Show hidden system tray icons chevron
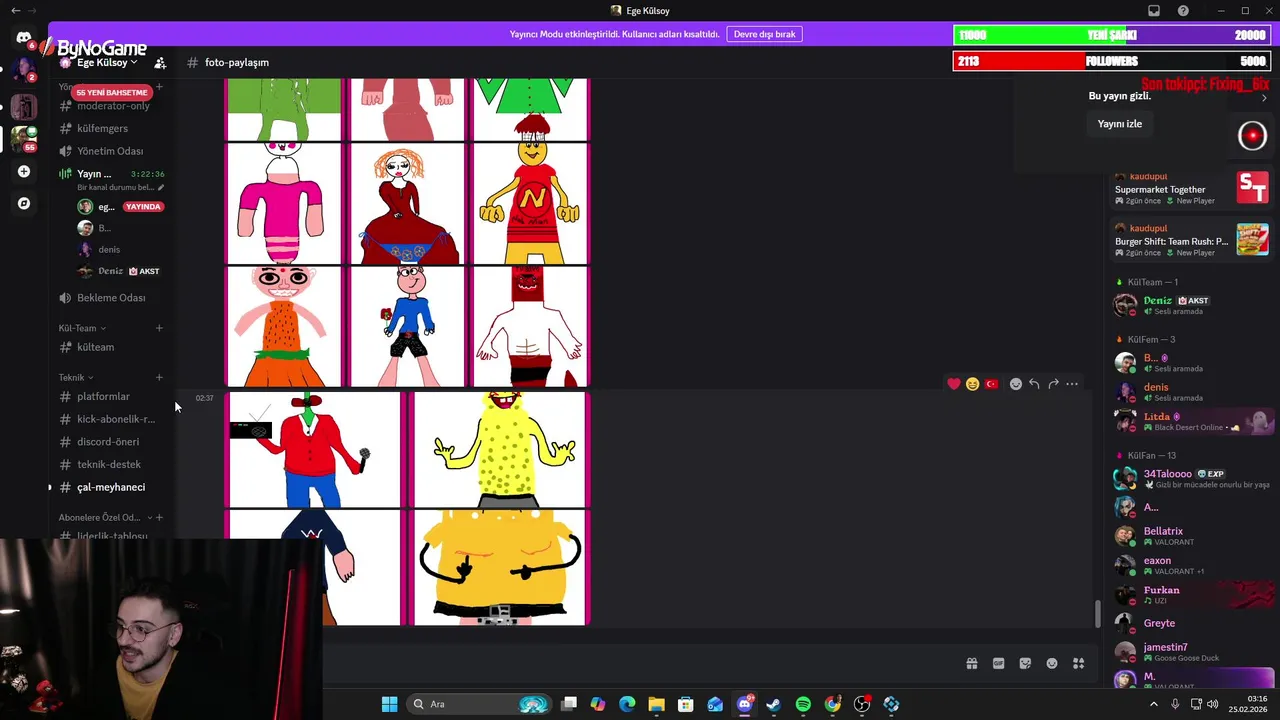Image resolution: width=1280 pixels, height=720 pixels. [1153, 704]
